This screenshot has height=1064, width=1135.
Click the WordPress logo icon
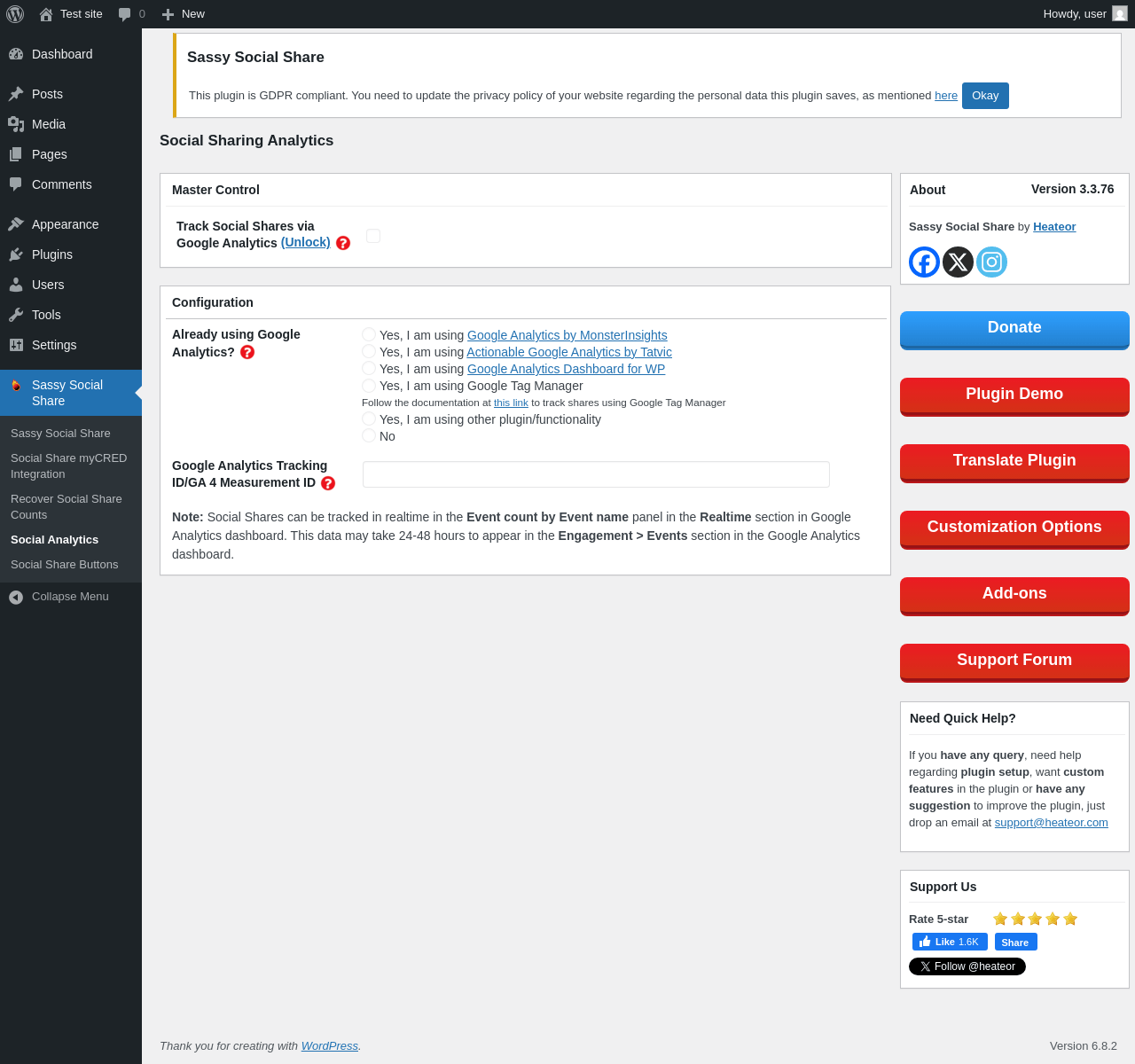[x=15, y=14]
